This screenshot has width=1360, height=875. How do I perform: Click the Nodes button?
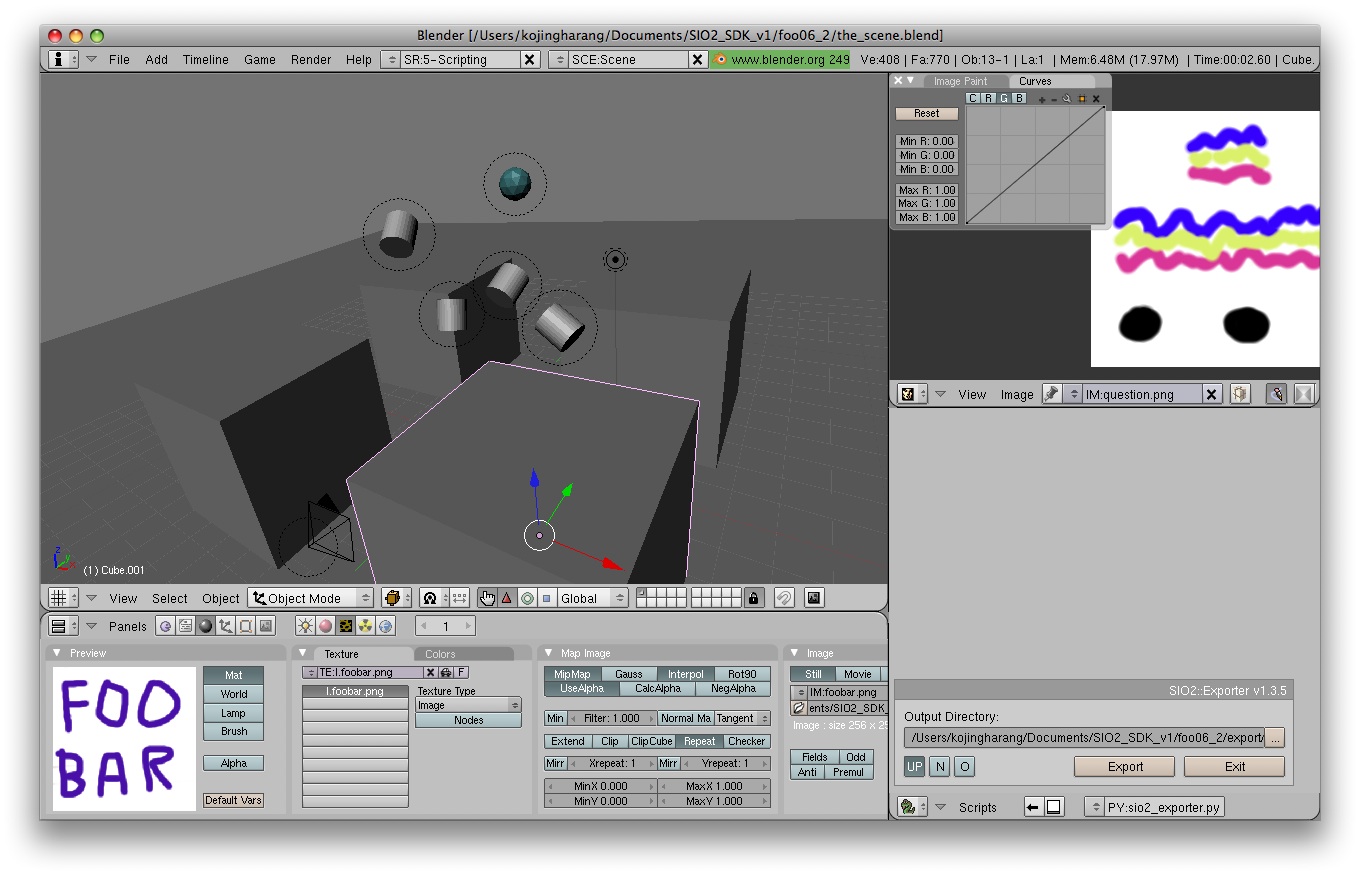[468, 720]
